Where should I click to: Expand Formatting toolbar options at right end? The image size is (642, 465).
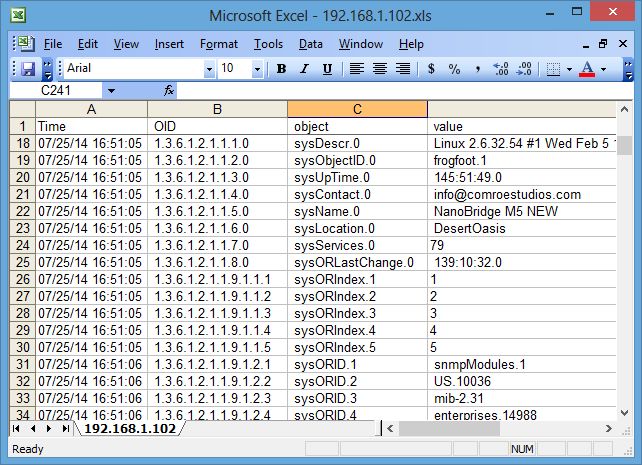[x=627, y=69]
